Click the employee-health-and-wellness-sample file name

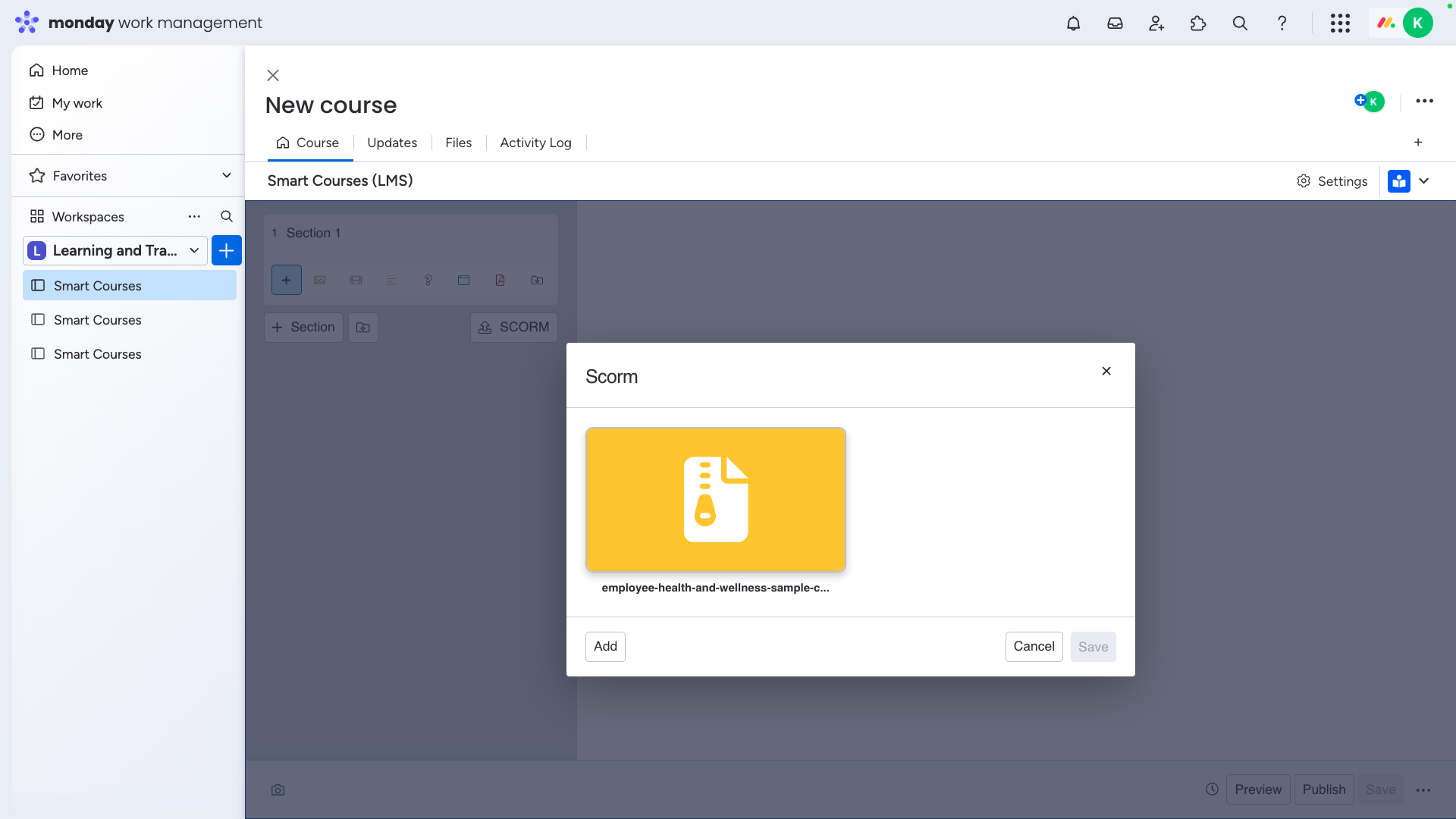[715, 588]
